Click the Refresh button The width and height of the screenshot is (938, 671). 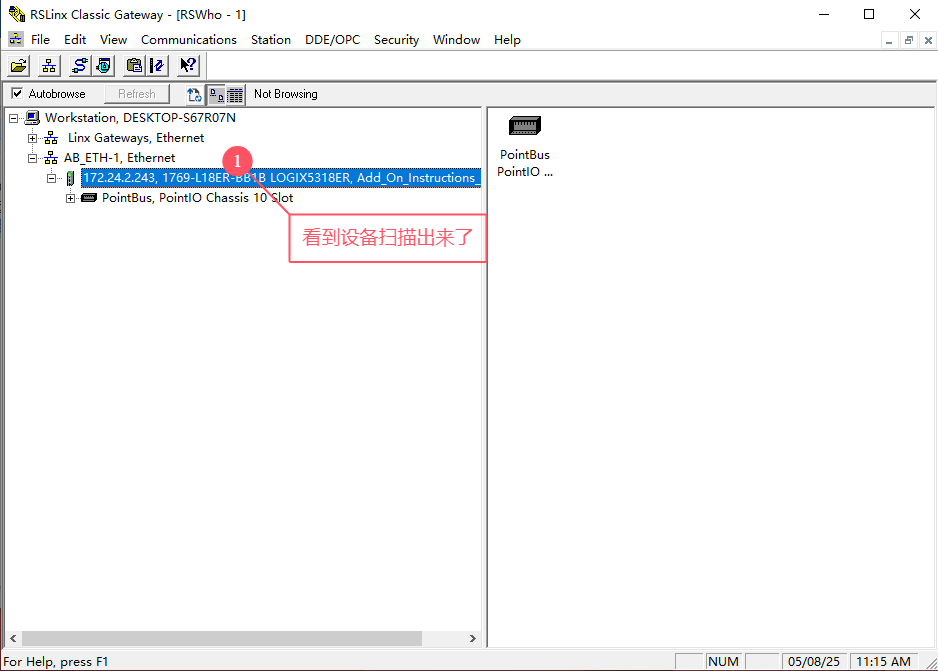point(136,94)
